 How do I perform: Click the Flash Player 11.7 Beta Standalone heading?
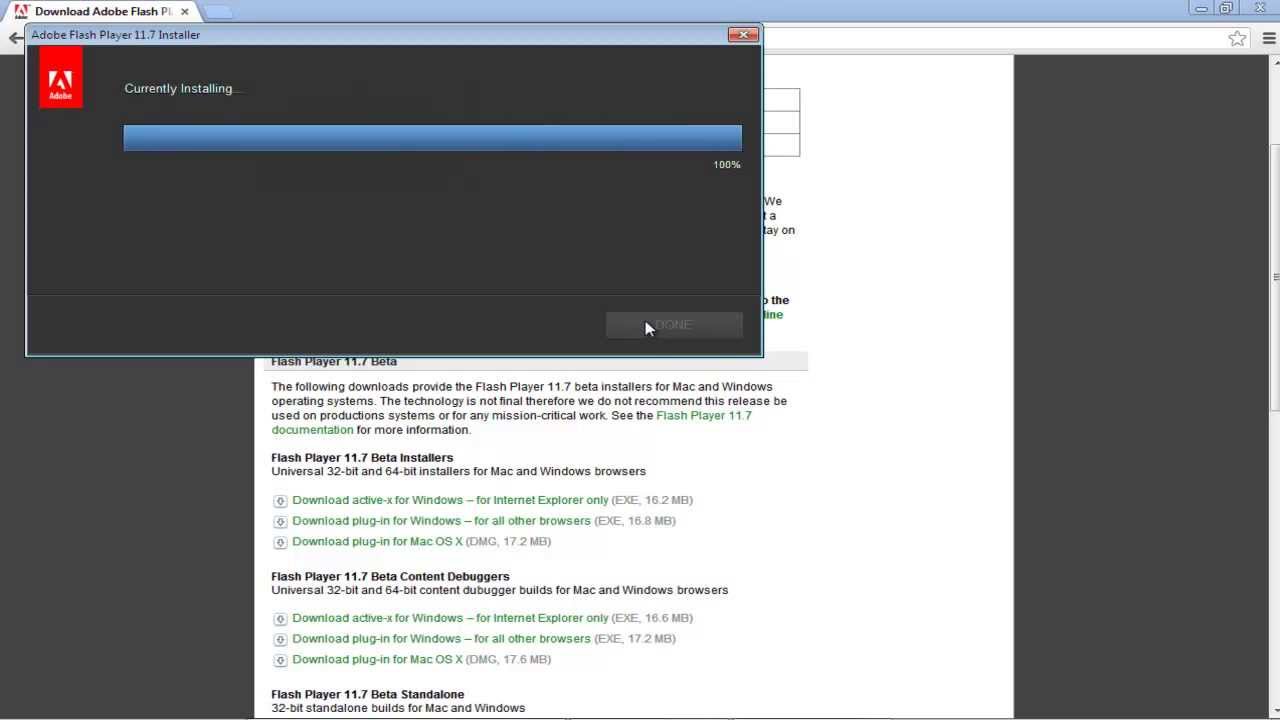(x=367, y=695)
